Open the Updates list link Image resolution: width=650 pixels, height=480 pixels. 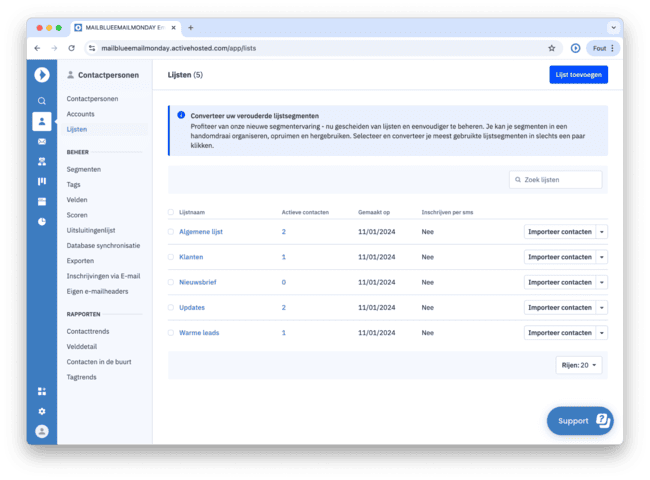[192, 308]
